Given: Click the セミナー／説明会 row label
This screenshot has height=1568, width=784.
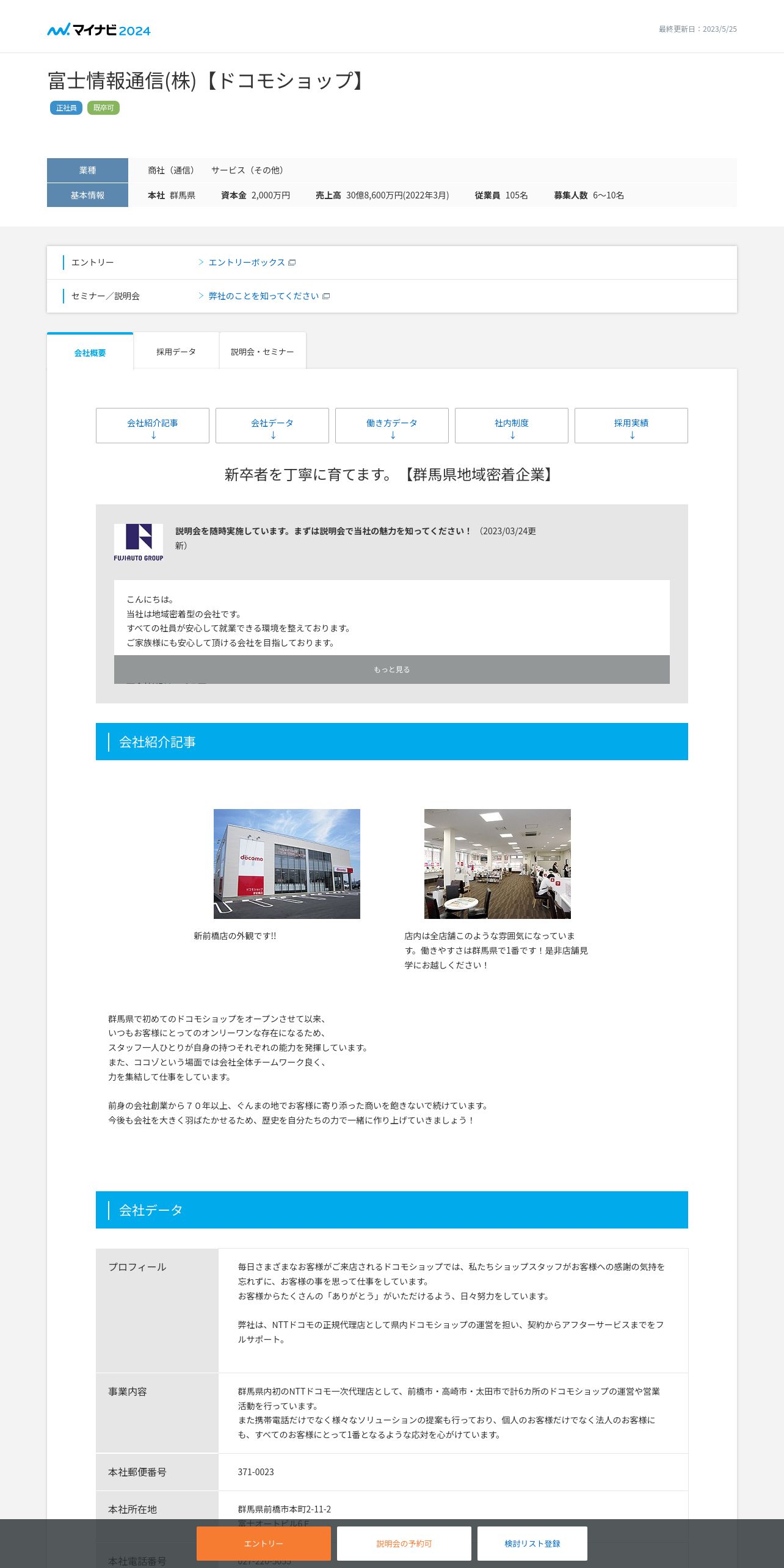Looking at the screenshot, I should [x=106, y=296].
